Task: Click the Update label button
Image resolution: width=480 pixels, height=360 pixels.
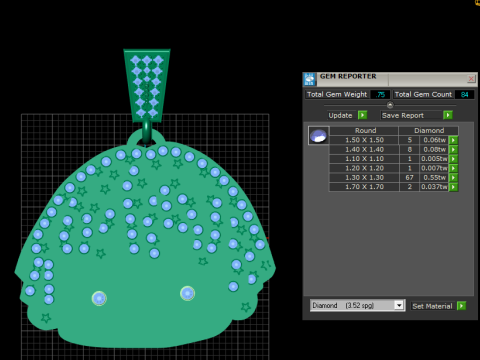Action: pyautogui.click(x=340, y=115)
